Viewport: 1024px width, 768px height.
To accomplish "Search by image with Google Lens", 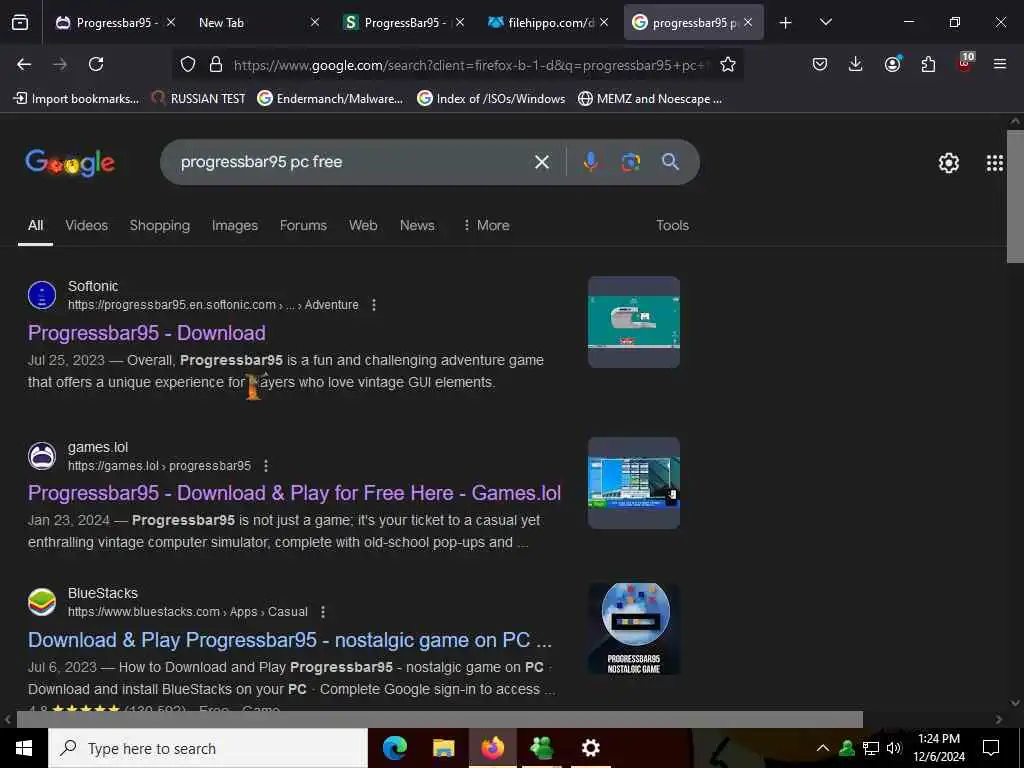I will pyautogui.click(x=630, y=162).
